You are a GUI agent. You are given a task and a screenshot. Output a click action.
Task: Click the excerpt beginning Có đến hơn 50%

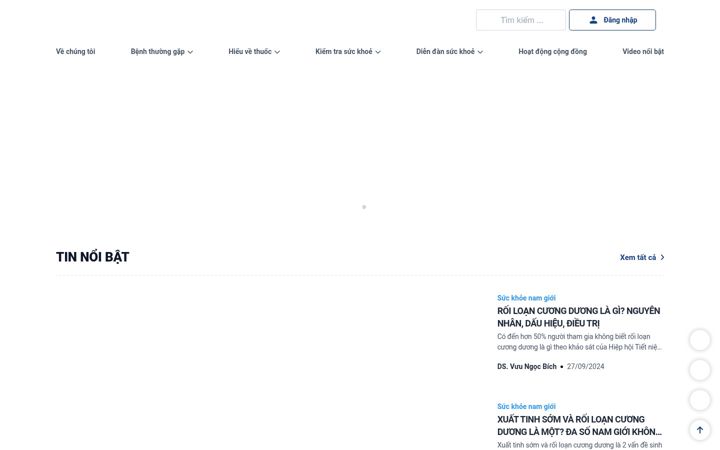click(x=579, y=342)
